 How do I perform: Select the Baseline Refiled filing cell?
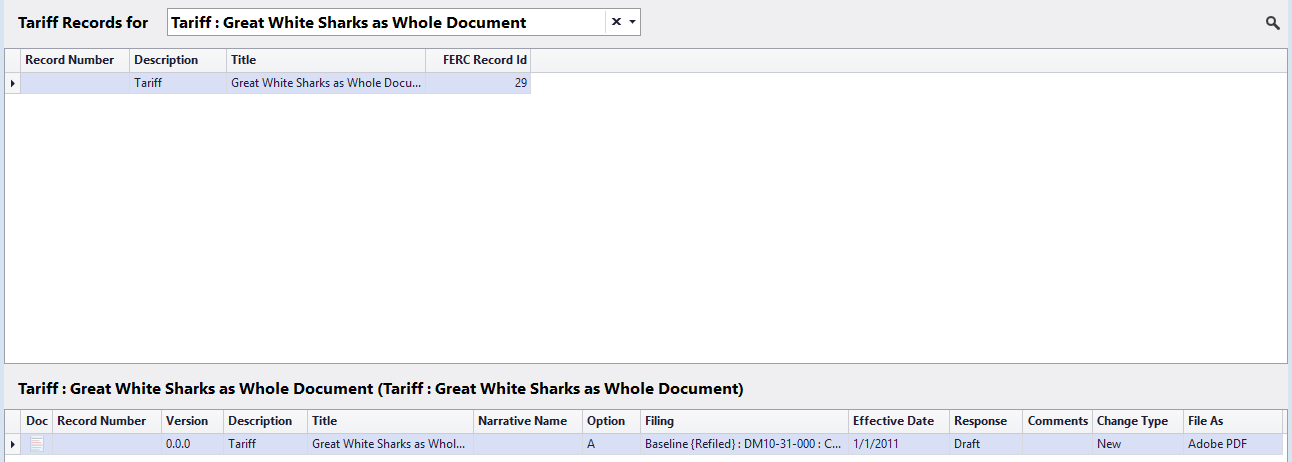point(744,444)
